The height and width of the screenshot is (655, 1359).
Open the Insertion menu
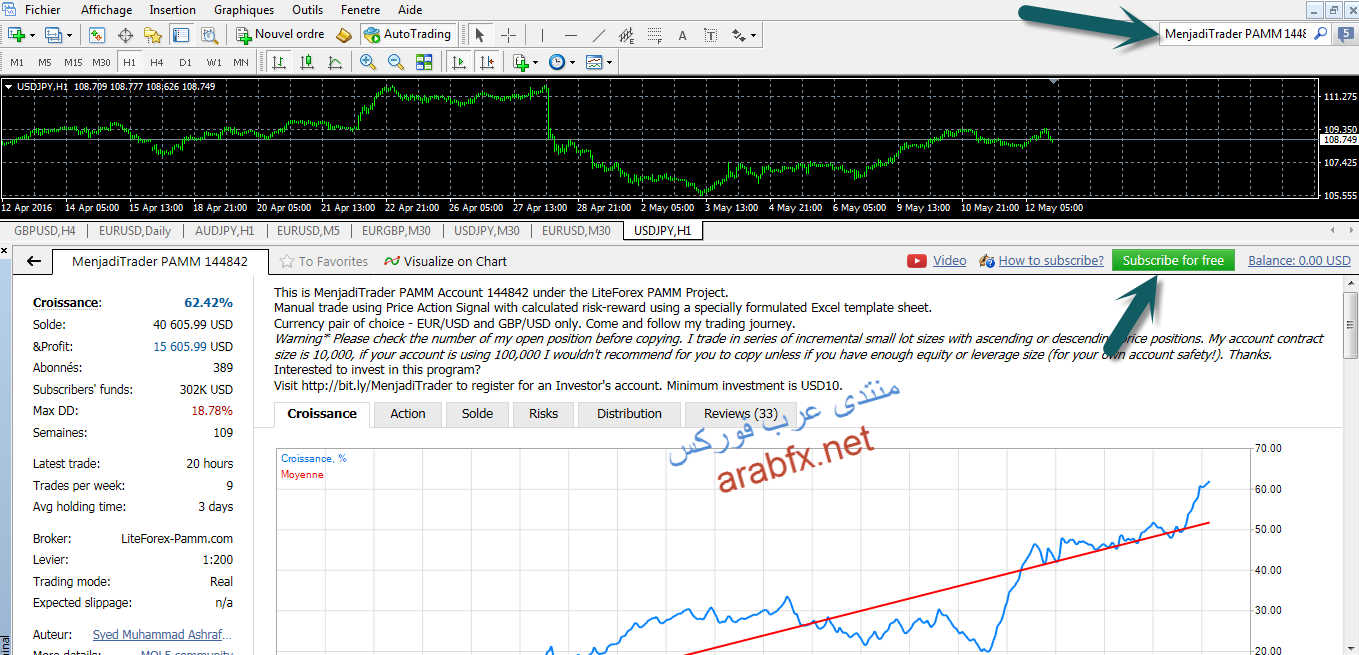pos(172,10)
